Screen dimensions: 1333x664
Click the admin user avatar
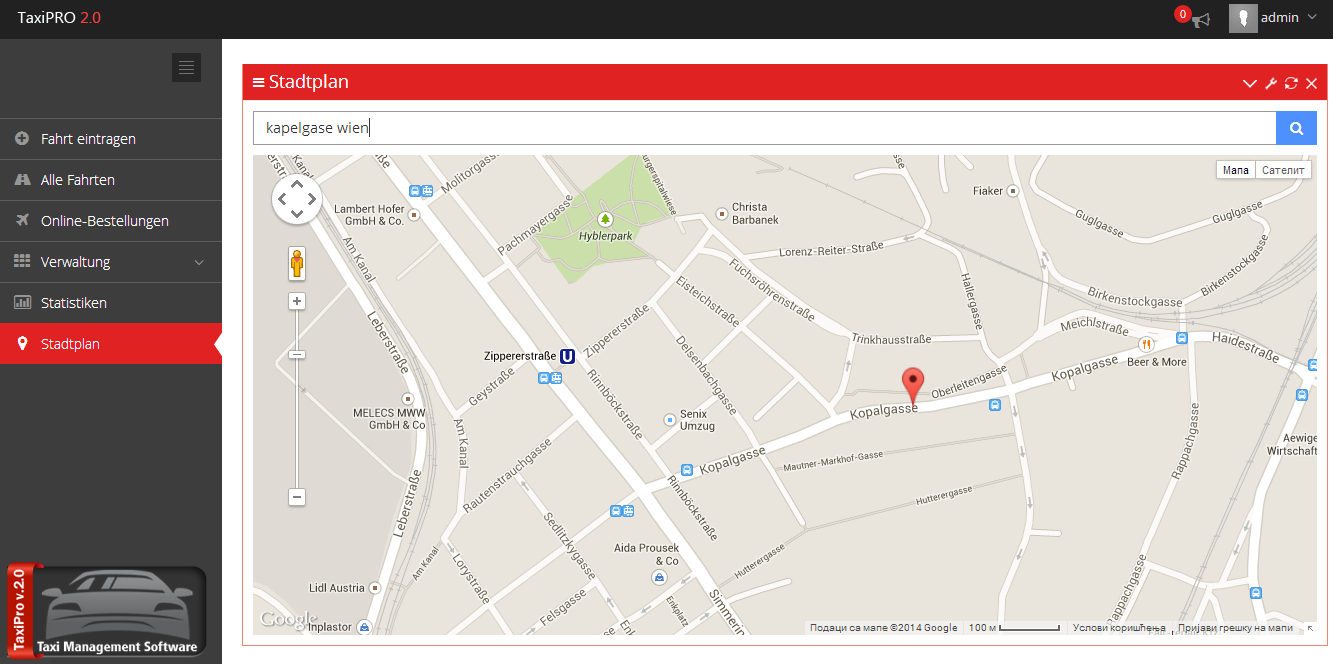click(x=1243, y=18)
